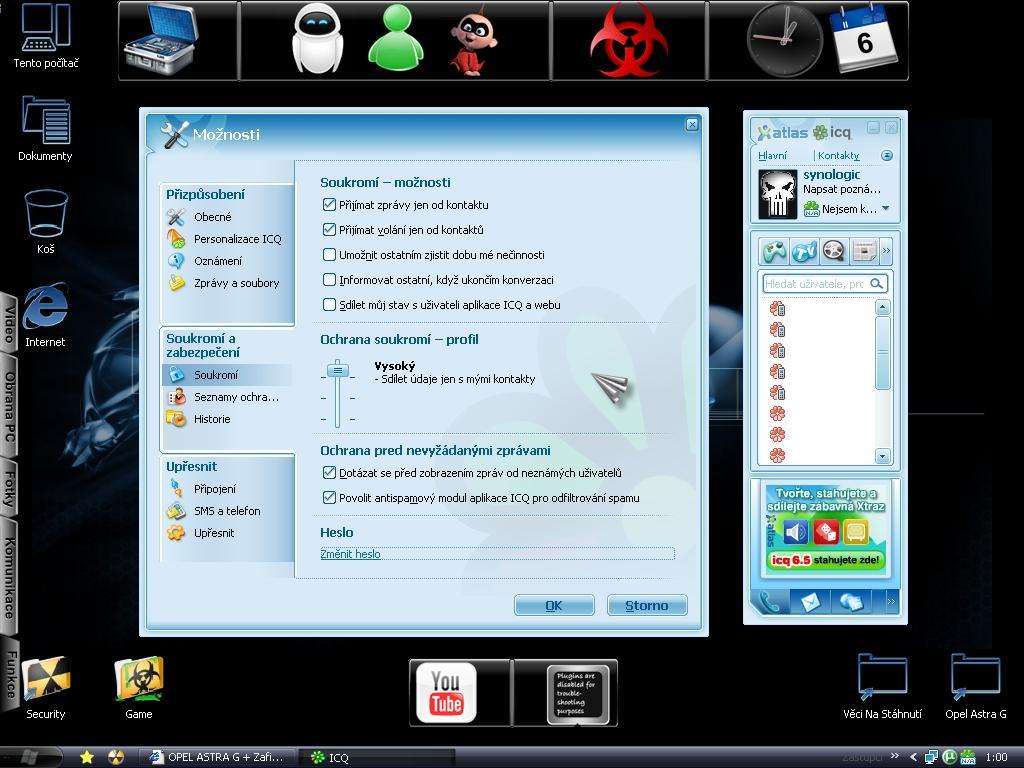Click the phone icon at ICQ bottom bar
Image resolution: width=1024 pixels, height=768 pixels.
pos(770,601)
